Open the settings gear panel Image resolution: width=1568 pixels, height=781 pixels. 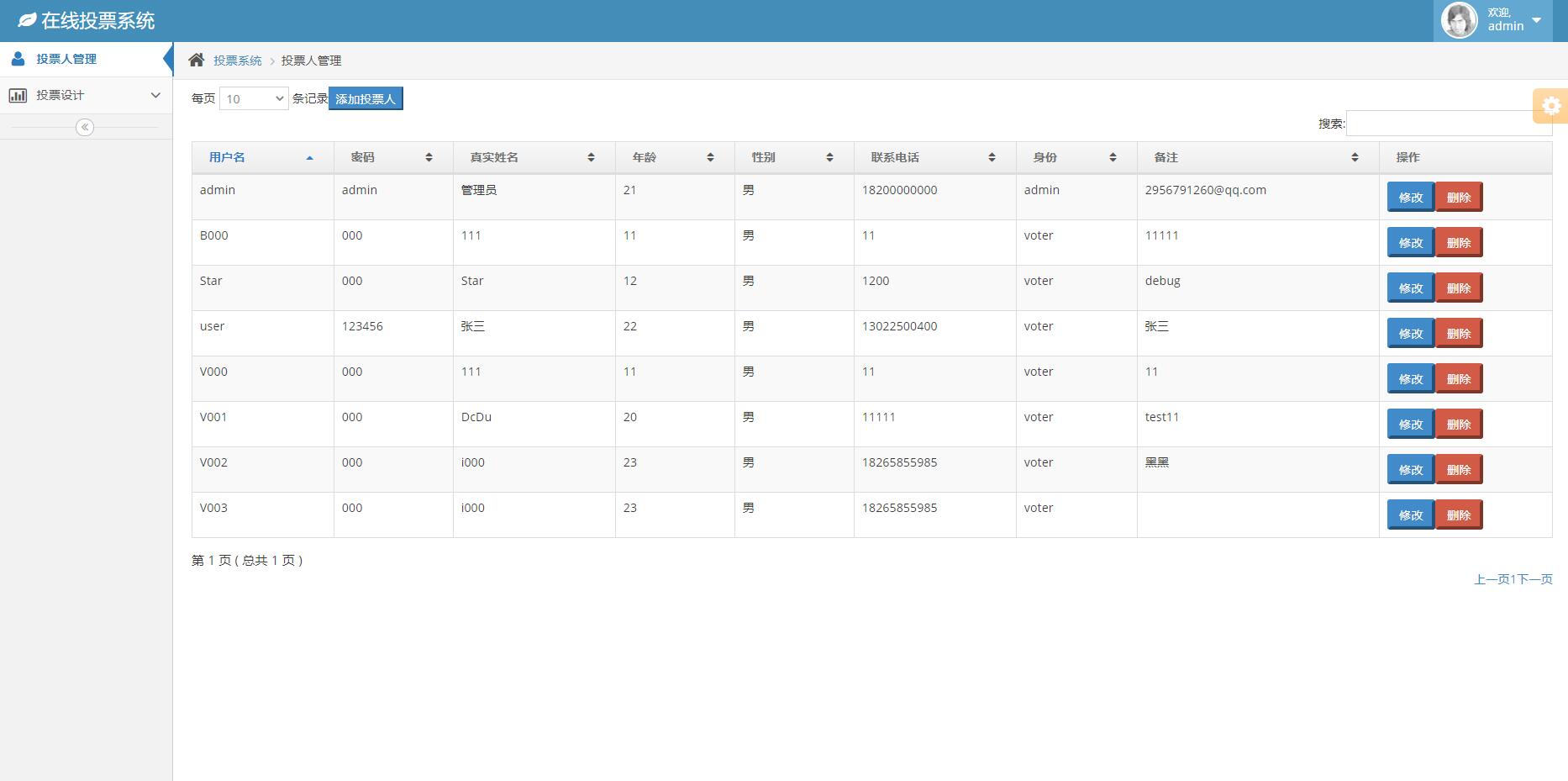click(x=1551, y=106)
